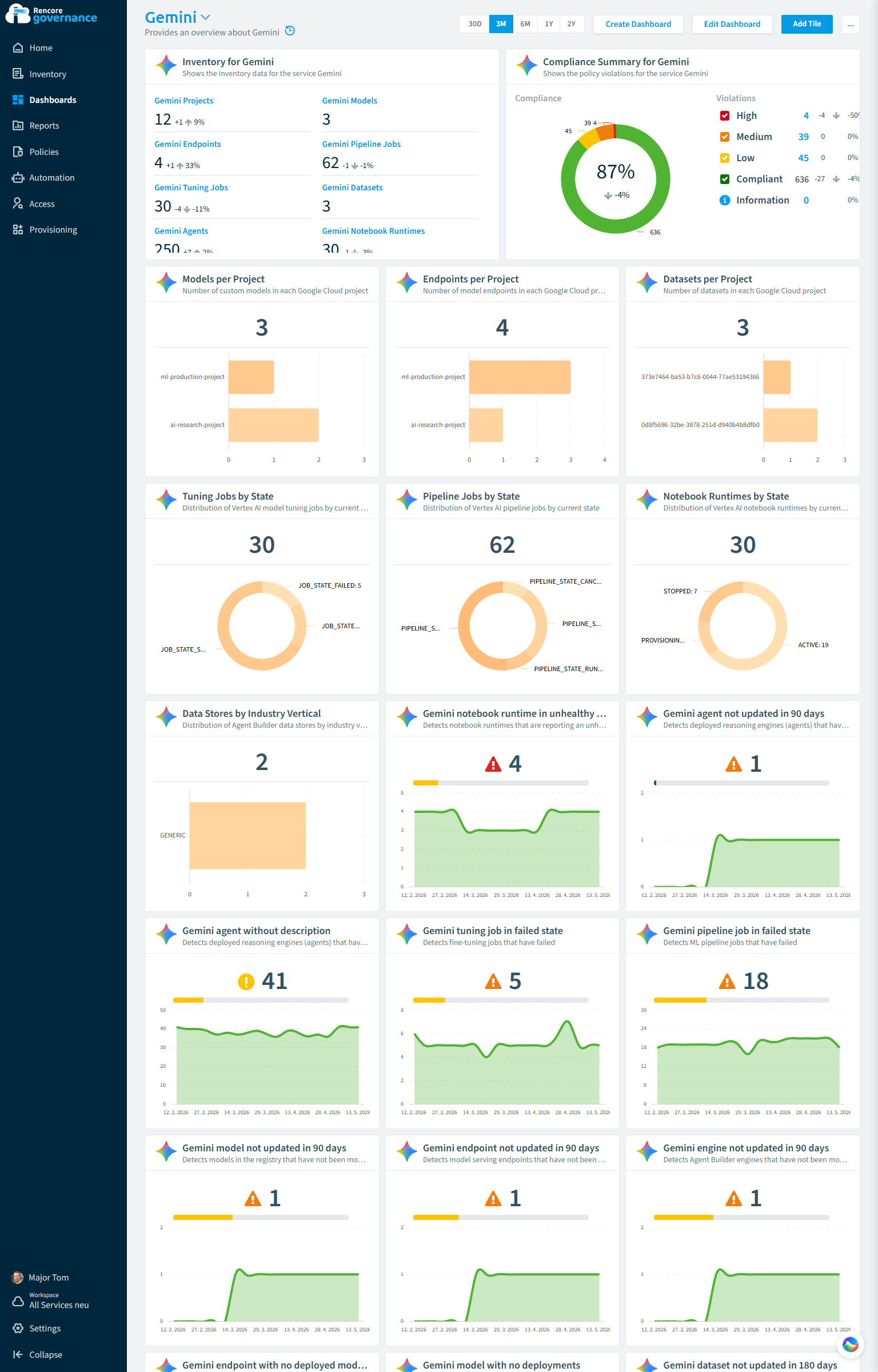
Task: Open the Gemini Endpoints link
Action: tap(187, 144)
